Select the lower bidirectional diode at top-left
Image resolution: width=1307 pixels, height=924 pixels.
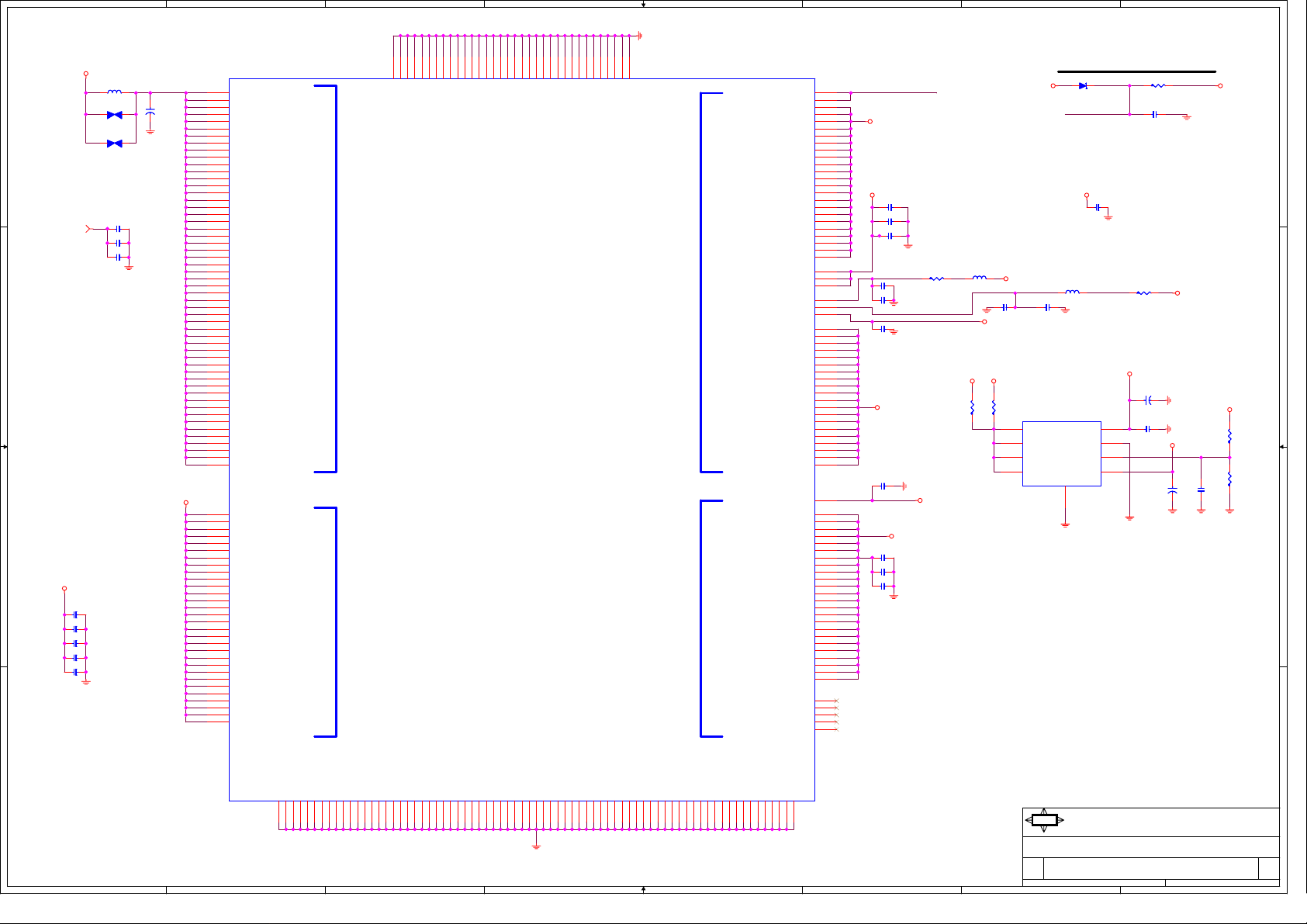pyautogui.click(x=114, y=144)
